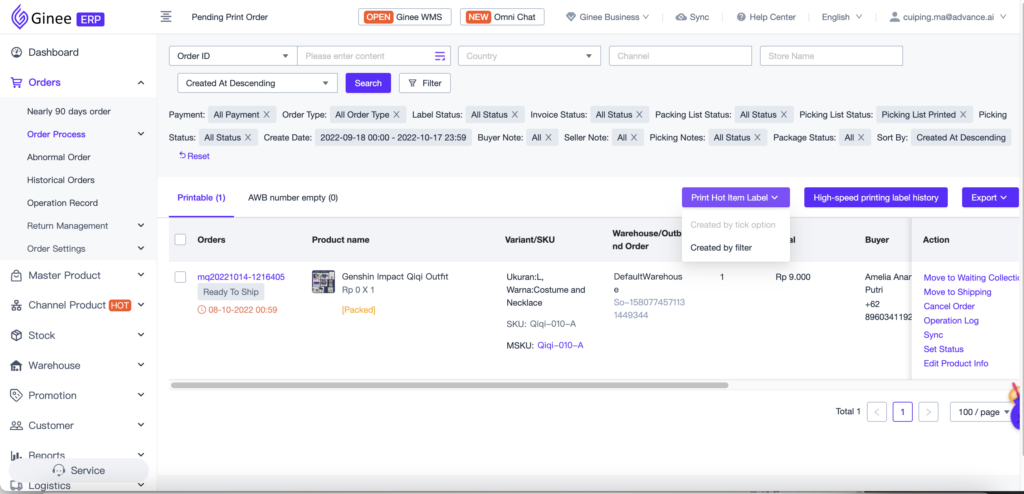Open the English language dropdown
The width and height of the screenshot is (1024, 494).
coord(842,17)
